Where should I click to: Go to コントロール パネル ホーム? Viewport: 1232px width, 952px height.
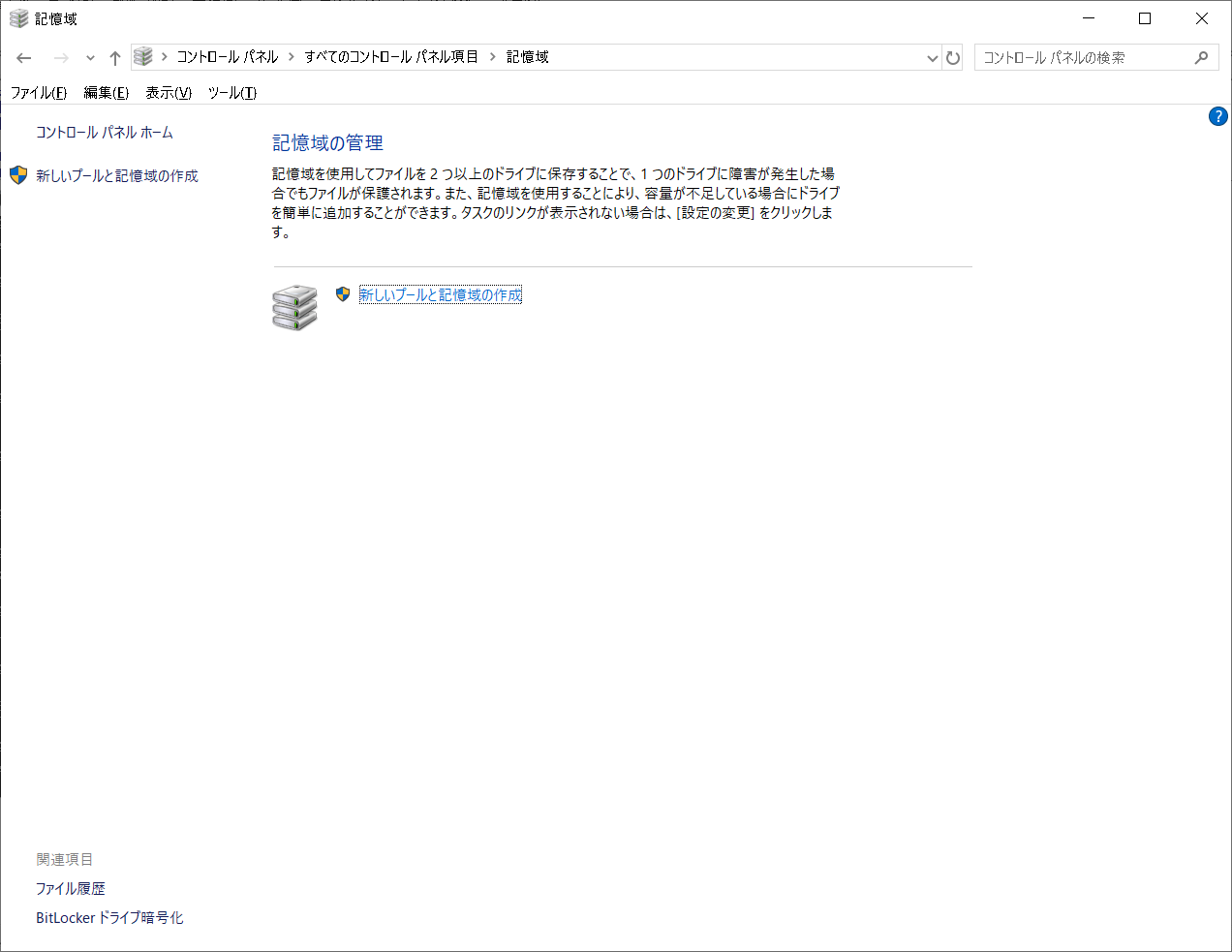click(x=105, y=133)
